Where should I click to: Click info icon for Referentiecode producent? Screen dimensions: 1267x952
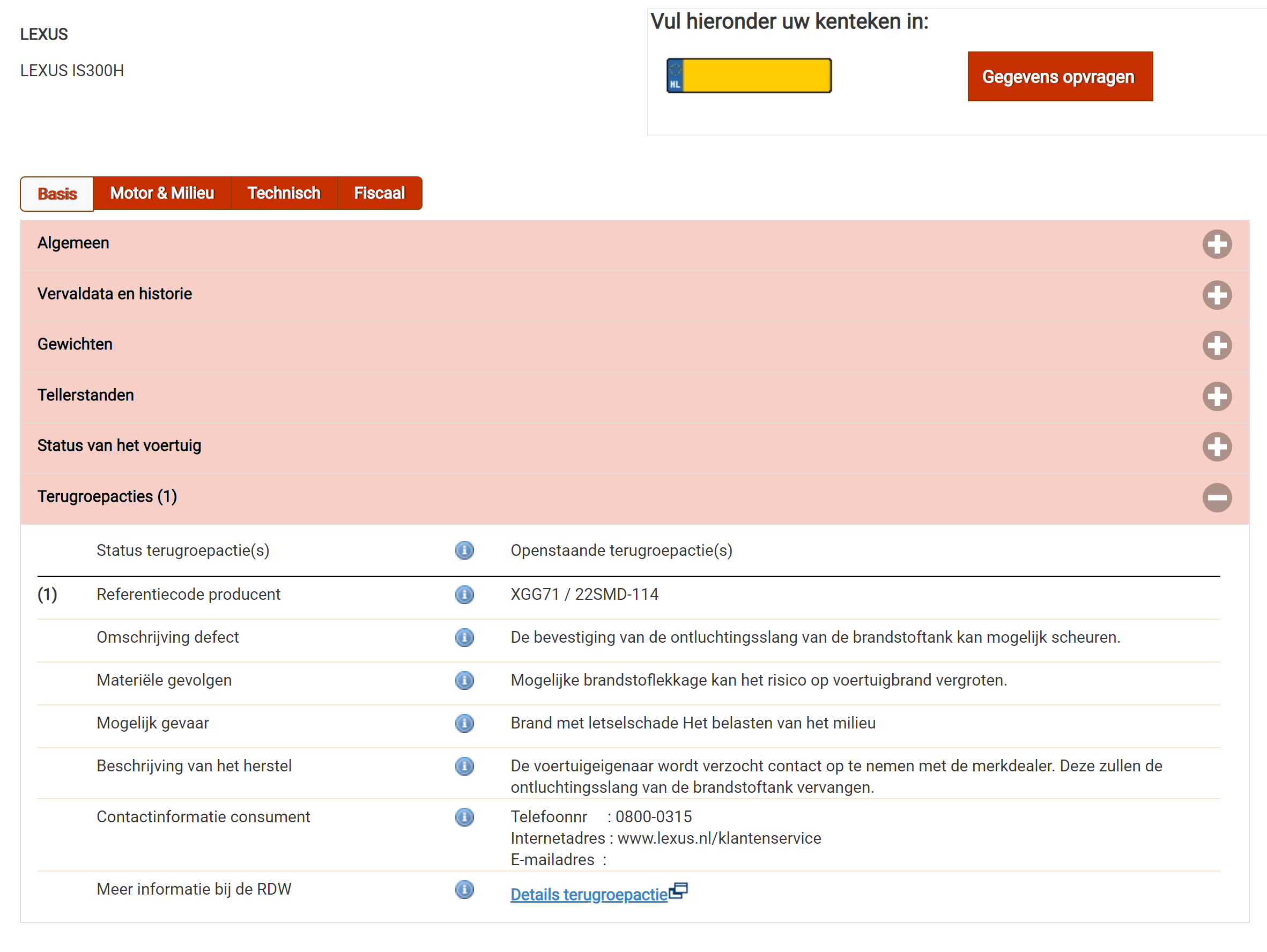tap(464, 594)
